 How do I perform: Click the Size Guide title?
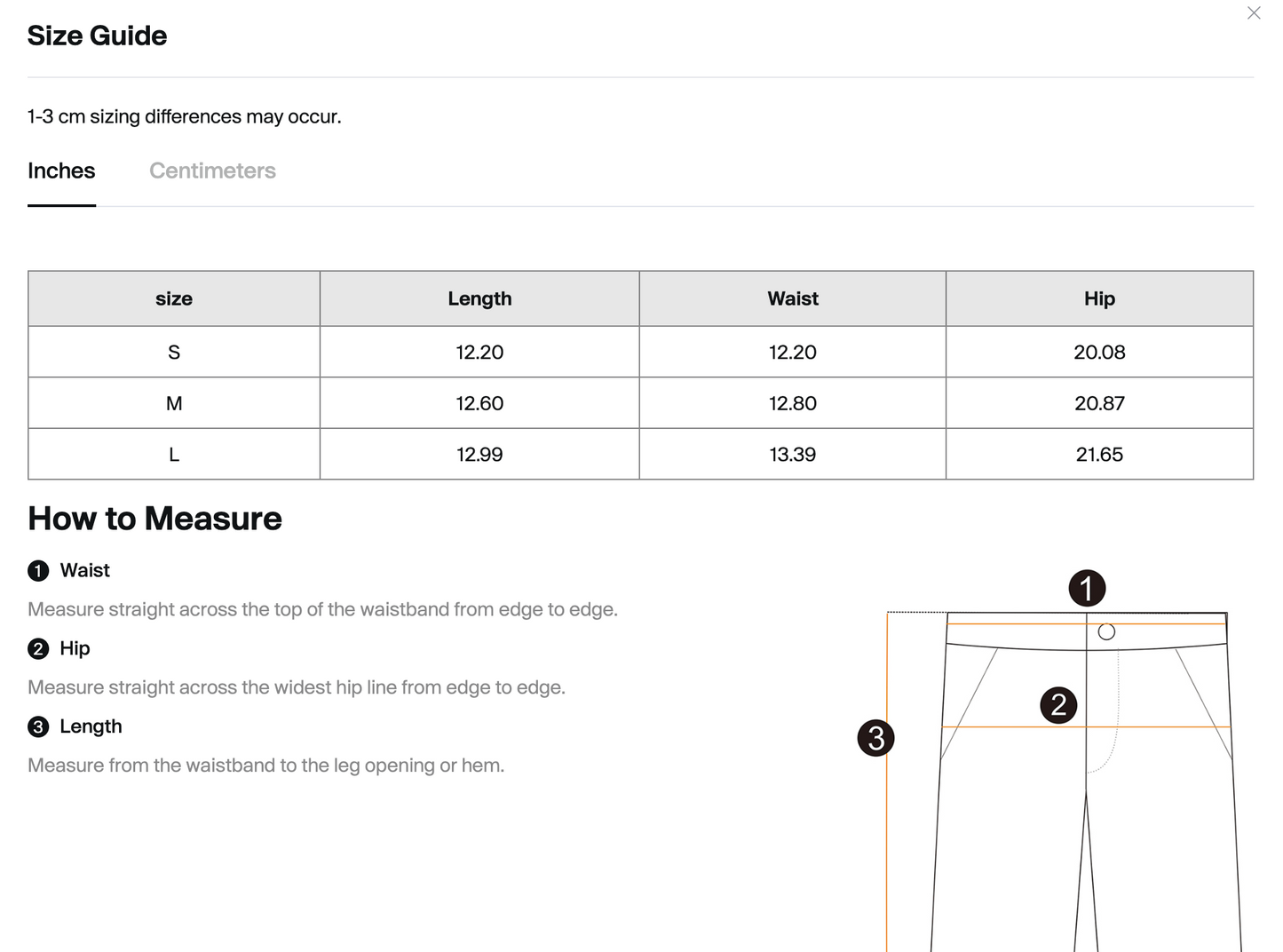[x=97, y=36]
